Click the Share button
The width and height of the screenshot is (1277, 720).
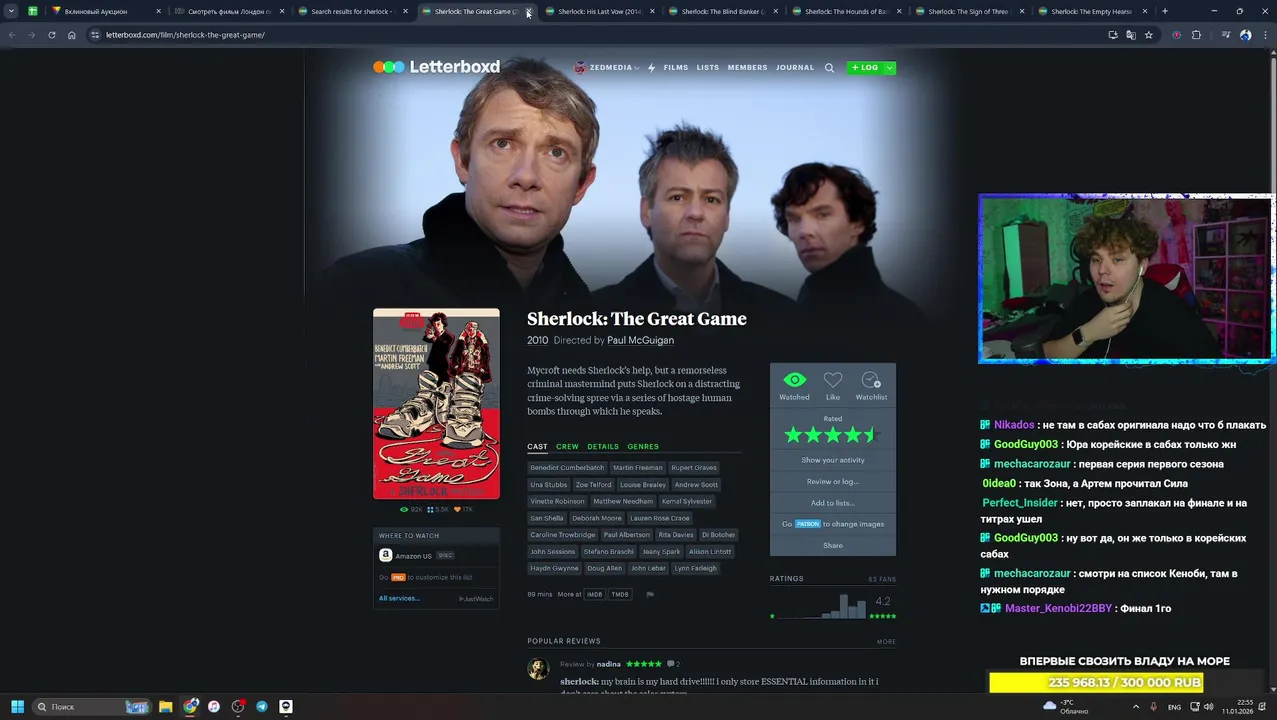(x=833, y=546)
